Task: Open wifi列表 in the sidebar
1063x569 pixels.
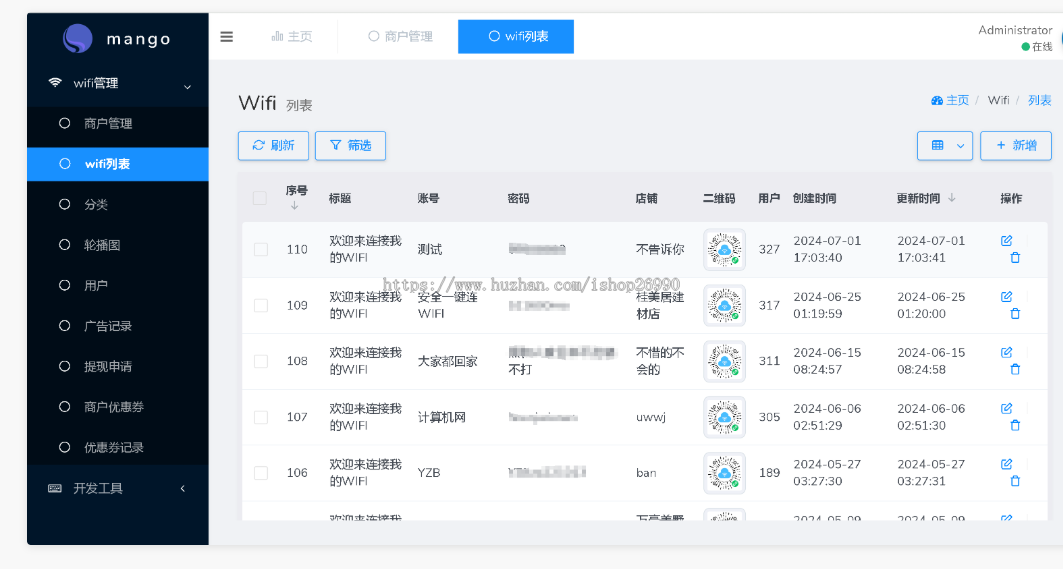Action: pyautogui.click(x=118, y=164)
